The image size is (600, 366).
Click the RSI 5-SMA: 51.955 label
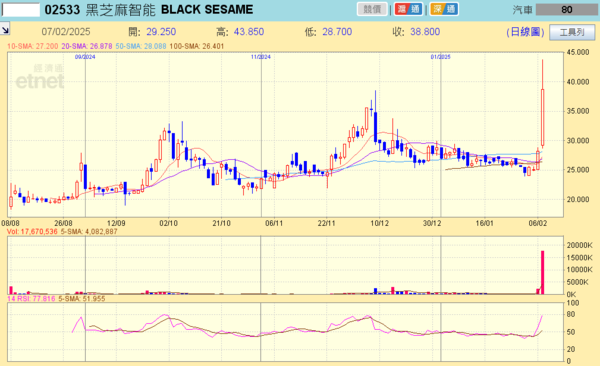tap(82, 299)
